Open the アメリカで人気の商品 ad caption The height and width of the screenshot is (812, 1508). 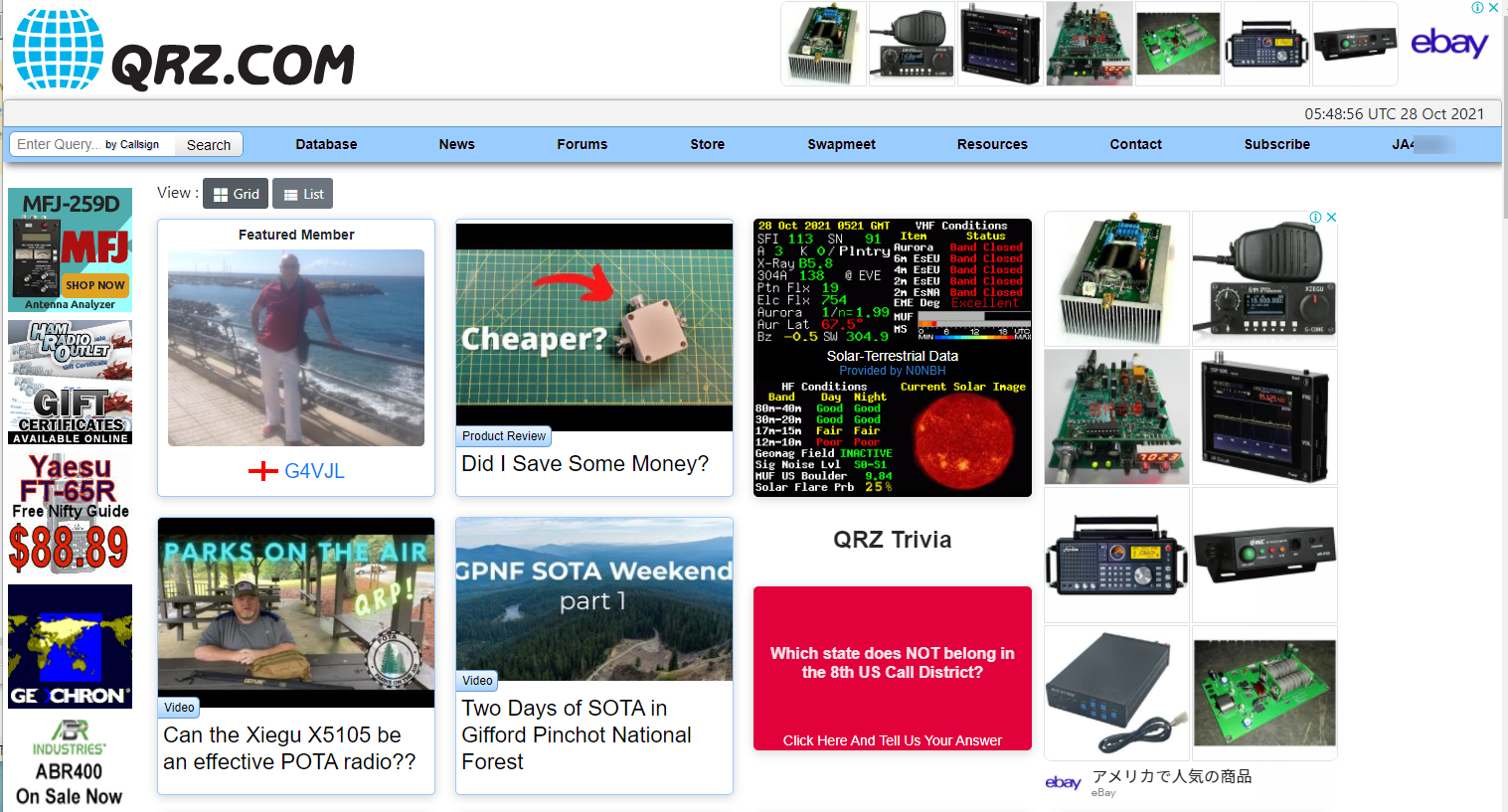1172,776
